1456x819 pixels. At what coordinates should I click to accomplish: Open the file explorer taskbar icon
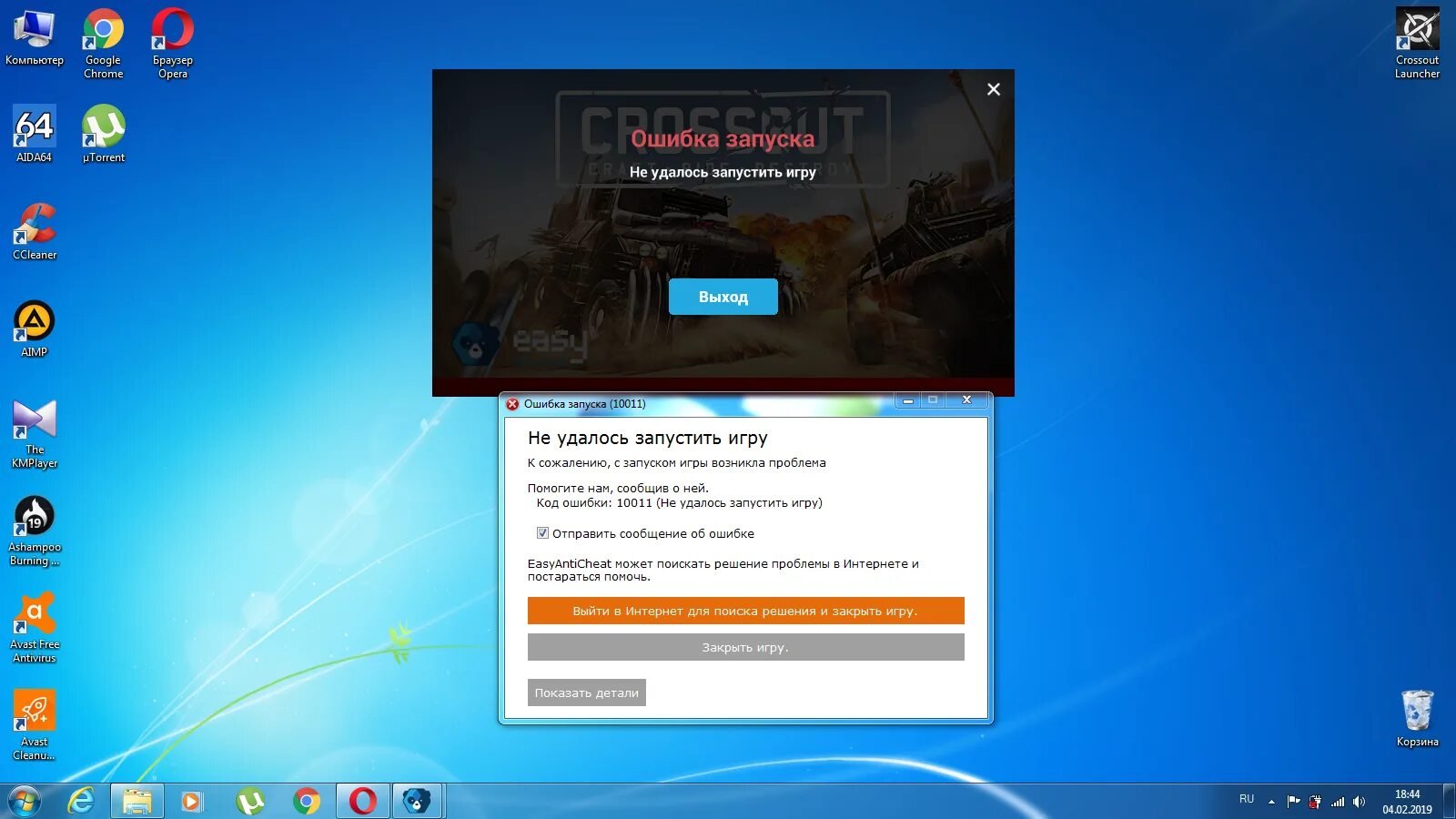137,801
